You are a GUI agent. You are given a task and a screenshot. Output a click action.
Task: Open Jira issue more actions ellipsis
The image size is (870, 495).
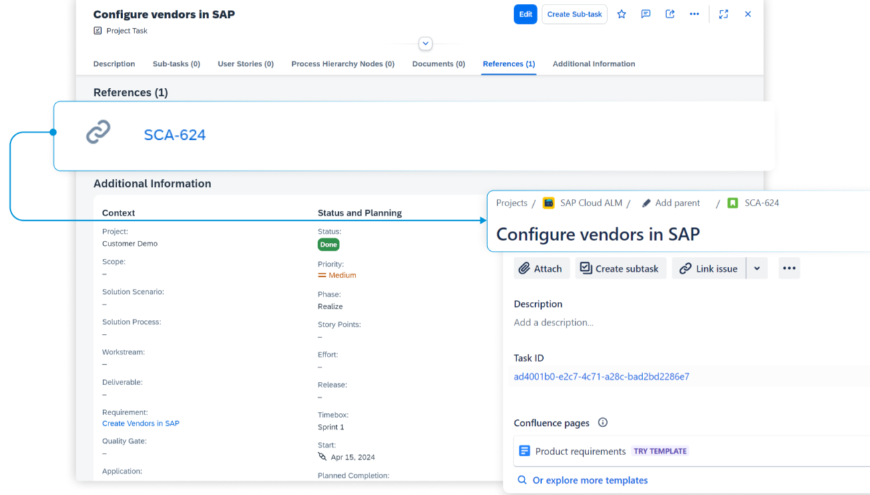point(789,268)
